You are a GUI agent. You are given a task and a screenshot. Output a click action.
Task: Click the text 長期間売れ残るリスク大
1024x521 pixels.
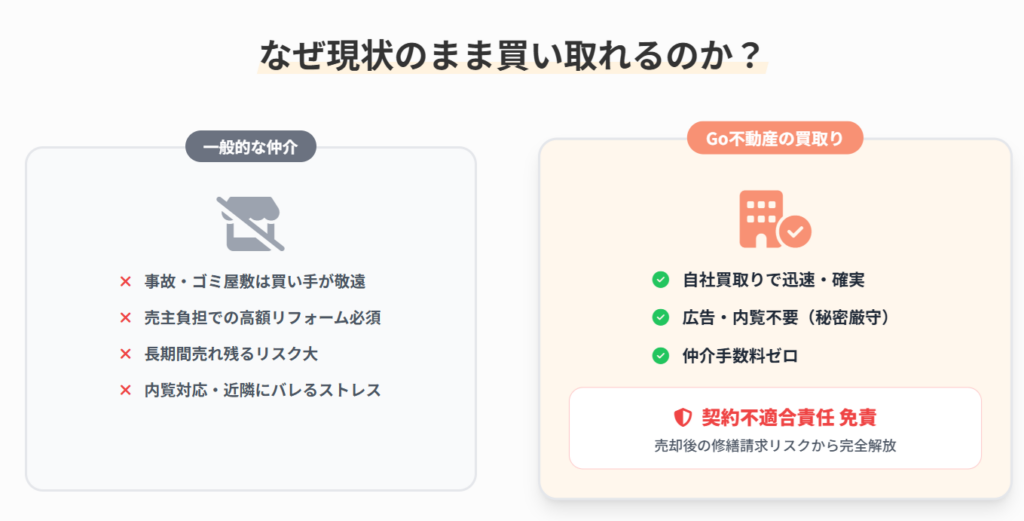pyautogui.click(x=231, y=354)
